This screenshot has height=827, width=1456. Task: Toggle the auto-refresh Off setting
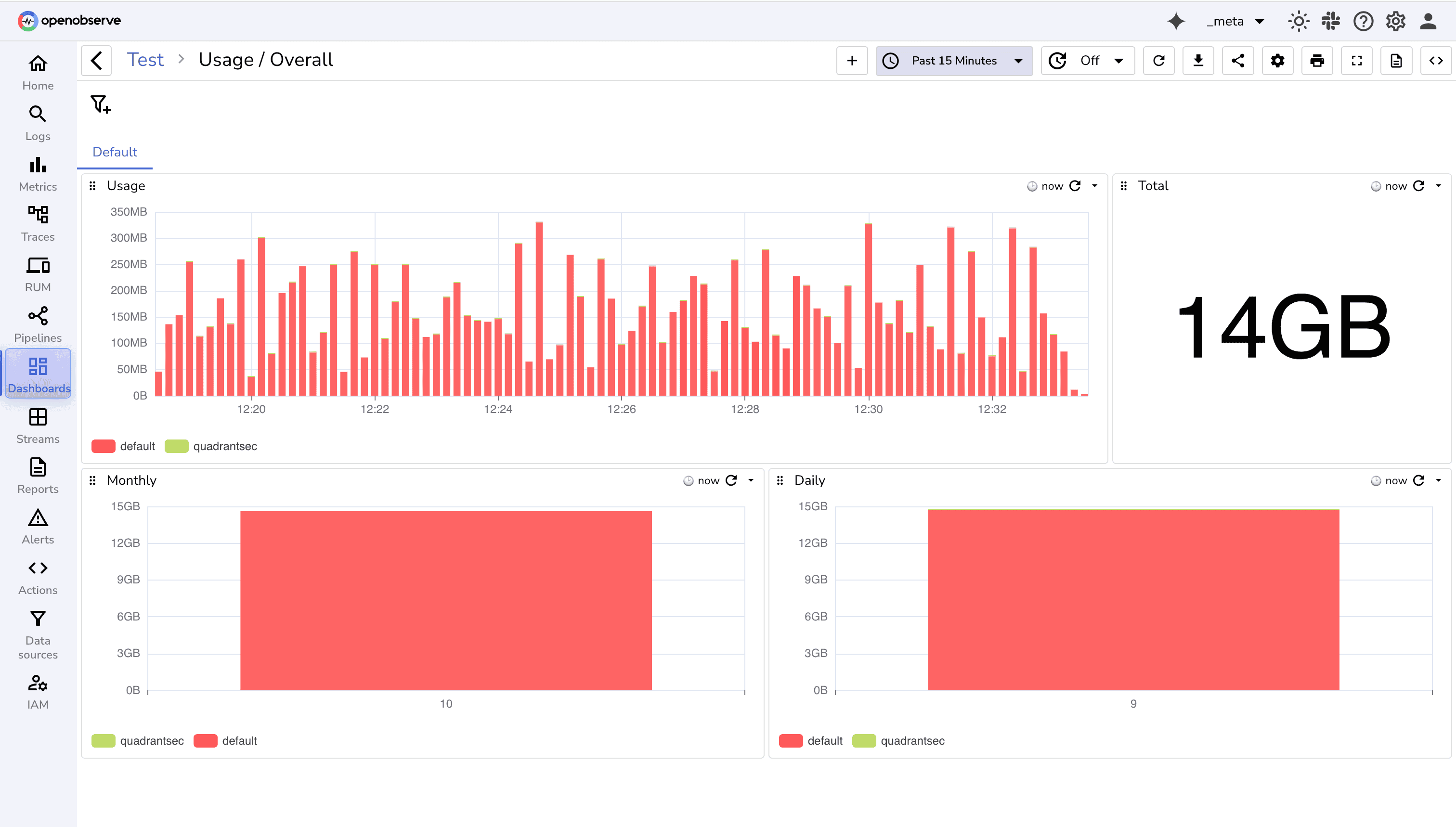[x=1087, y=60]
